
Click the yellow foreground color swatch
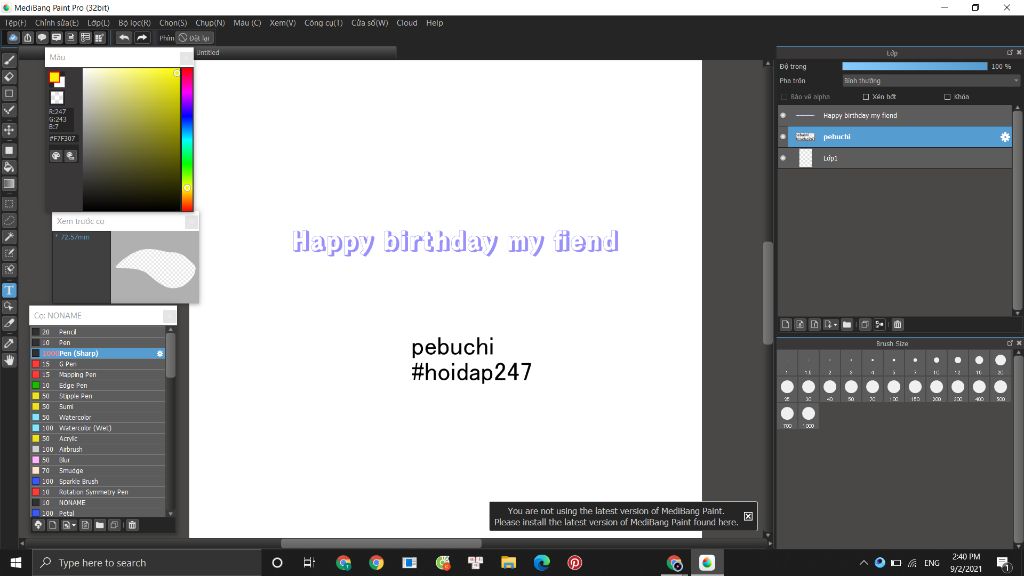click(54, 78)
